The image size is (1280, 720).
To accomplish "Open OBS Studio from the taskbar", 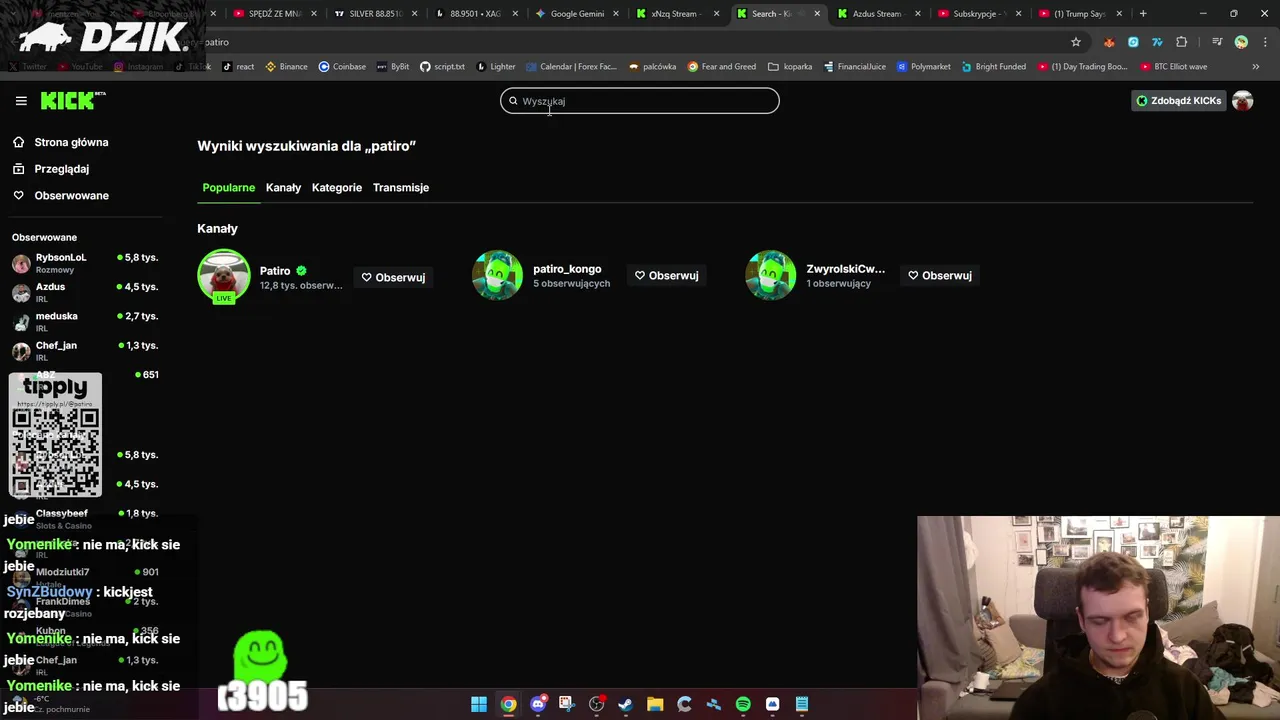I will [597, 704].
